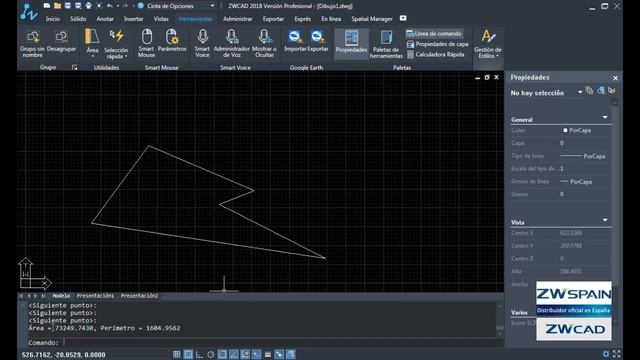Image resolution: width=640 pixels, height=360 pixels.
Task: Click Google Earth Importar
Action: (295, 41)
